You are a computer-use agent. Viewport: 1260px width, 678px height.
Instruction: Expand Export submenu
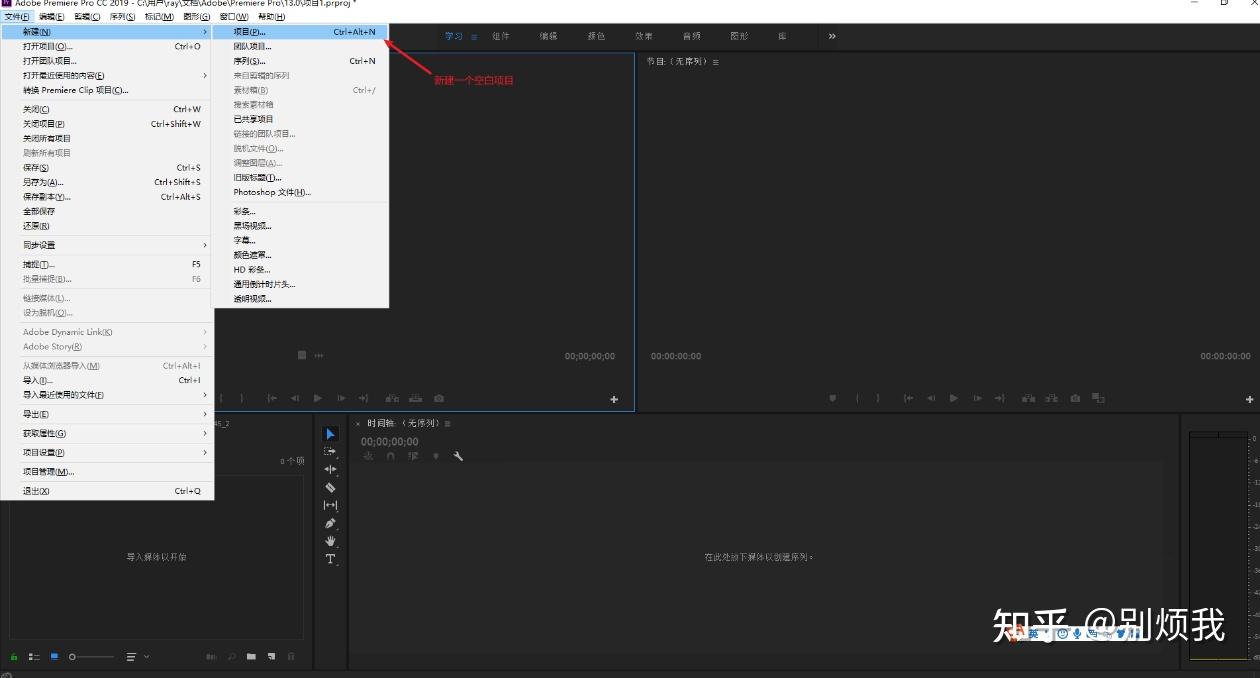coord(204,414)
